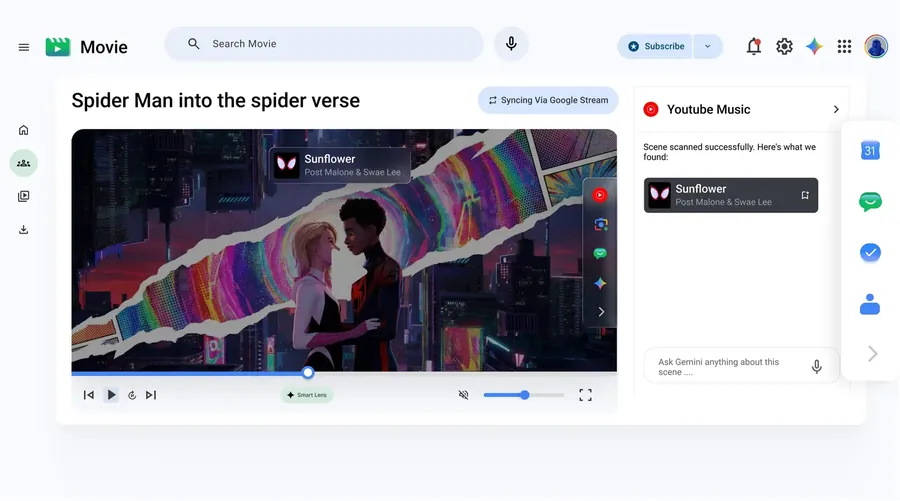Save Sunflower with bookmark icon

[x=805, y=195]
